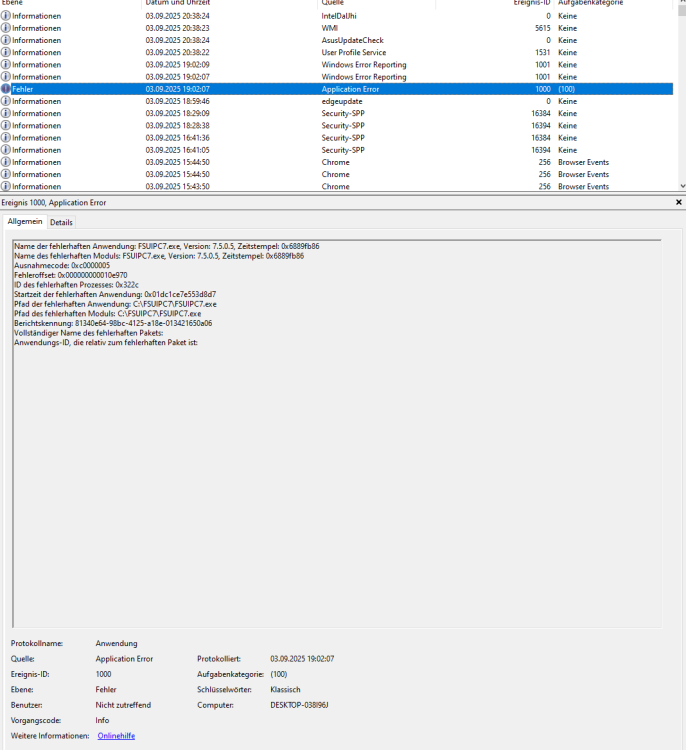Click the header text Ereignis 1000, Application Error

54,203
